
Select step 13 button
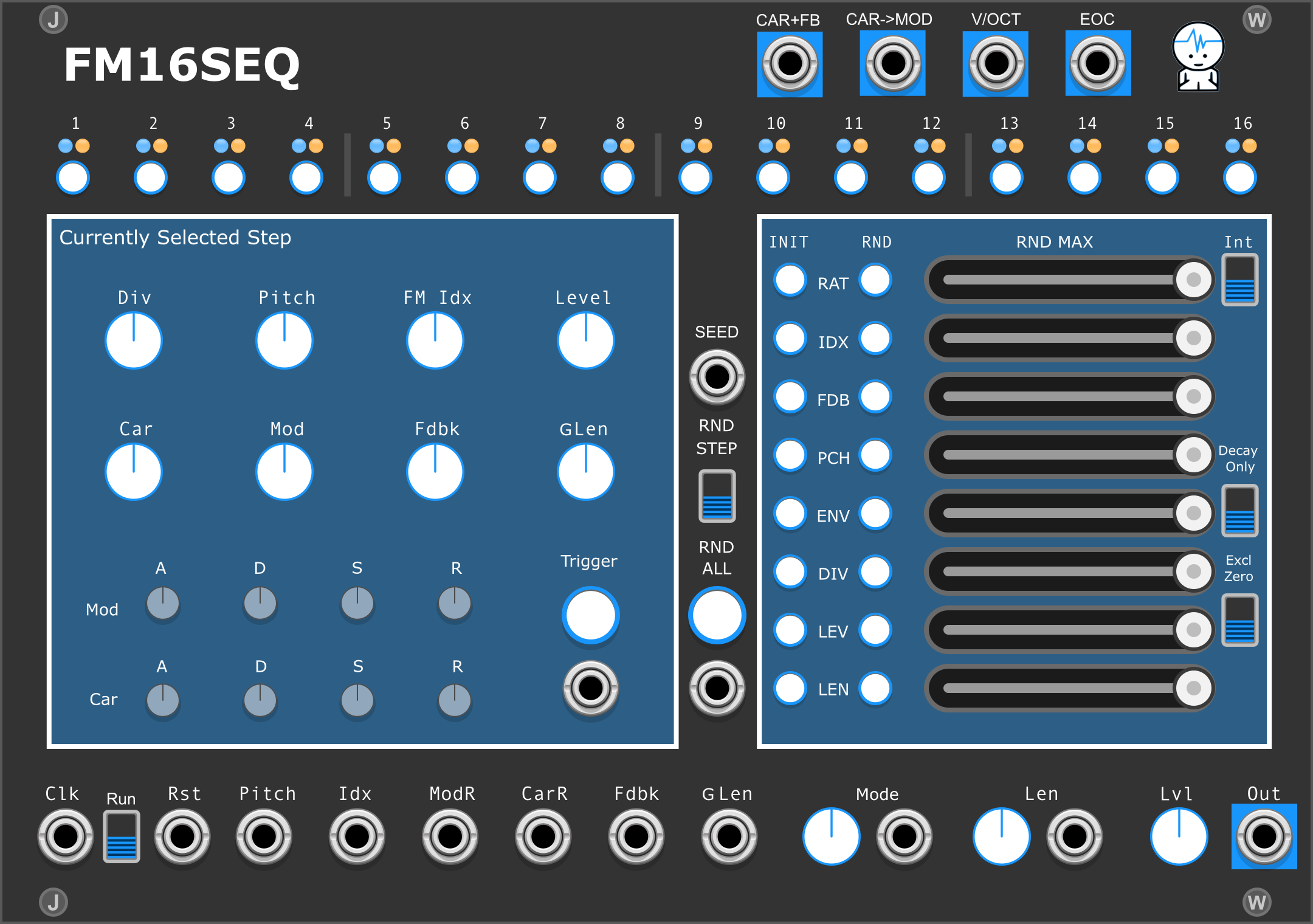1007,178
